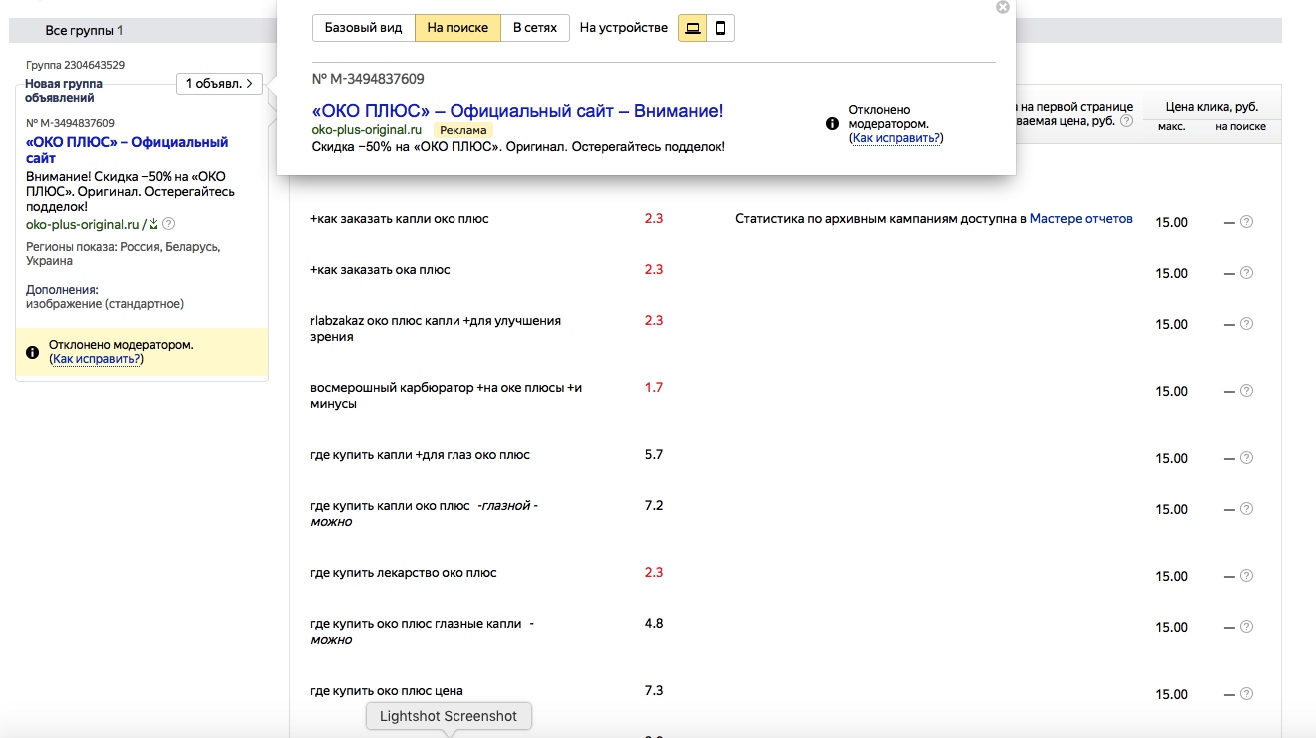The height and width of the screenshot is (738, 1316).
Task: Click value 7.3 in 'око плюс цена' row
Action: click(654, 690)
